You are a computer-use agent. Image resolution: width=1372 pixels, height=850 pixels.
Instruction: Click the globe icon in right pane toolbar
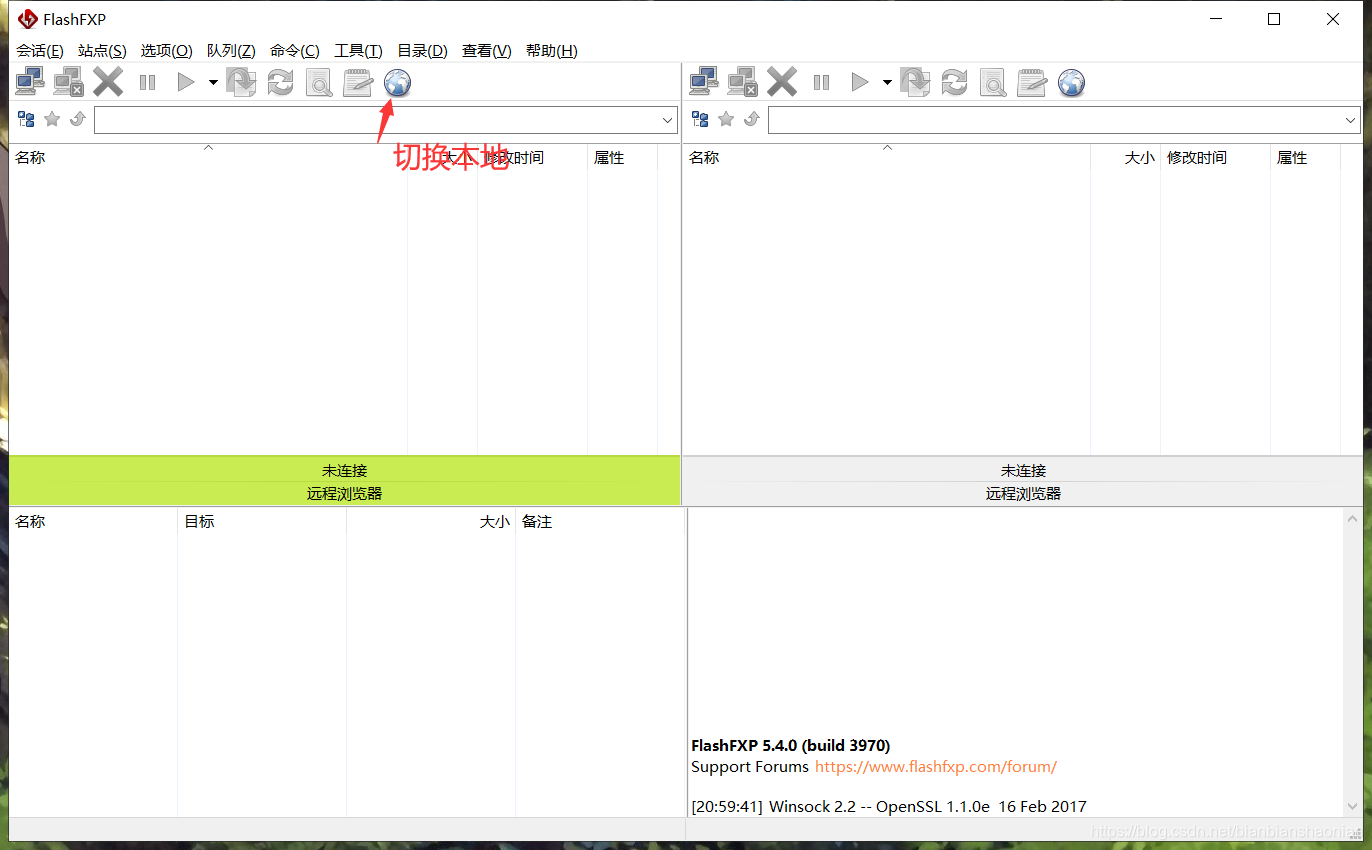pos(1071,82)
